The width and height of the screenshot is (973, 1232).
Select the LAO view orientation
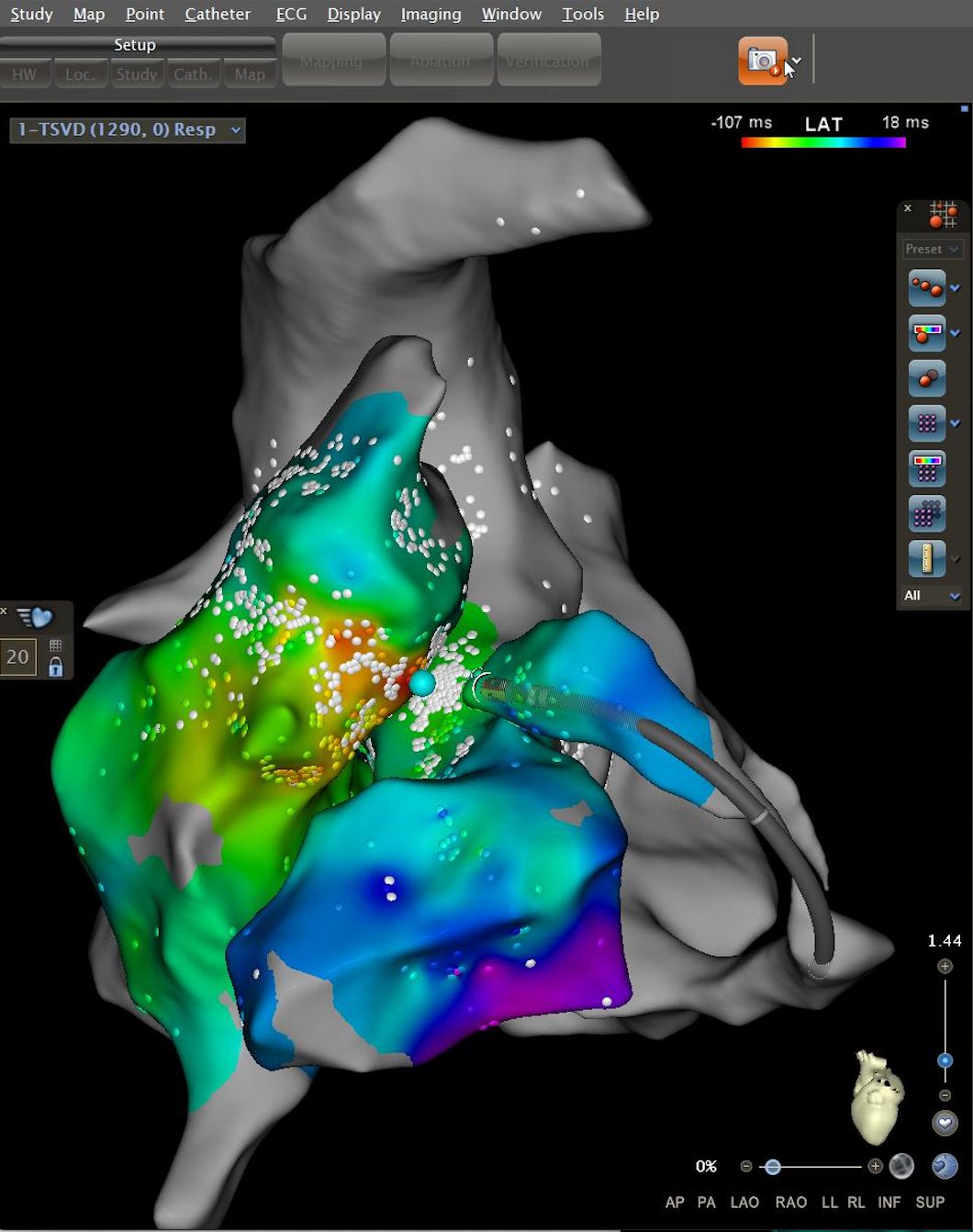click(744, 1202)
